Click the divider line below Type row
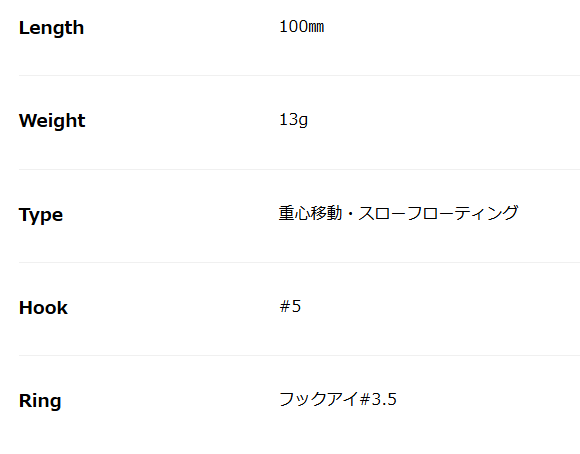This screenshot has width=580, height=454. 299,262
